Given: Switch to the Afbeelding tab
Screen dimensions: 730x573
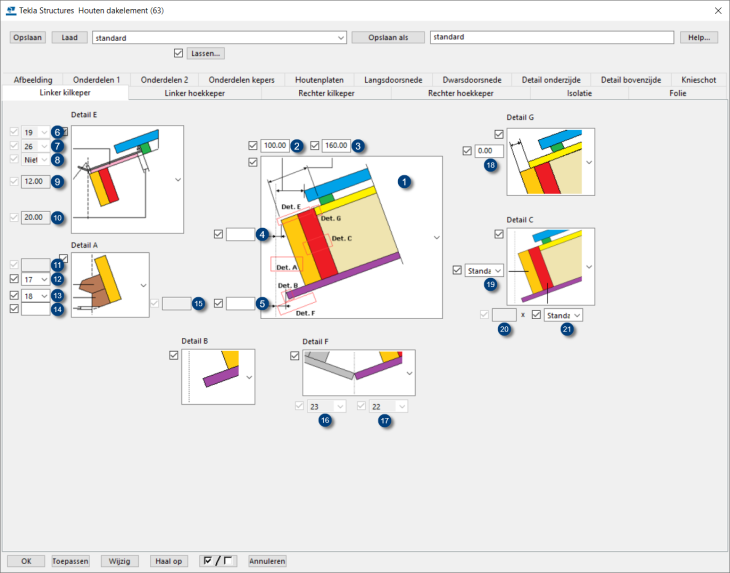Looking at the screenshot, I should point(33,80).
